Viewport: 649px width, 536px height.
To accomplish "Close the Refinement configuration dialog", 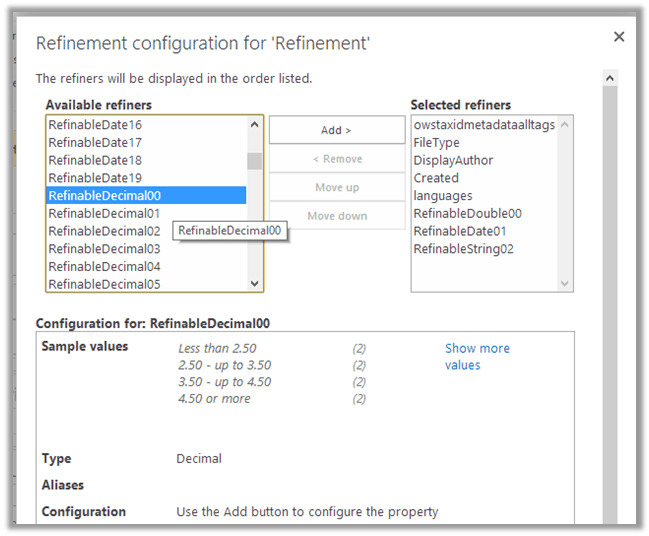I will 619,37.
